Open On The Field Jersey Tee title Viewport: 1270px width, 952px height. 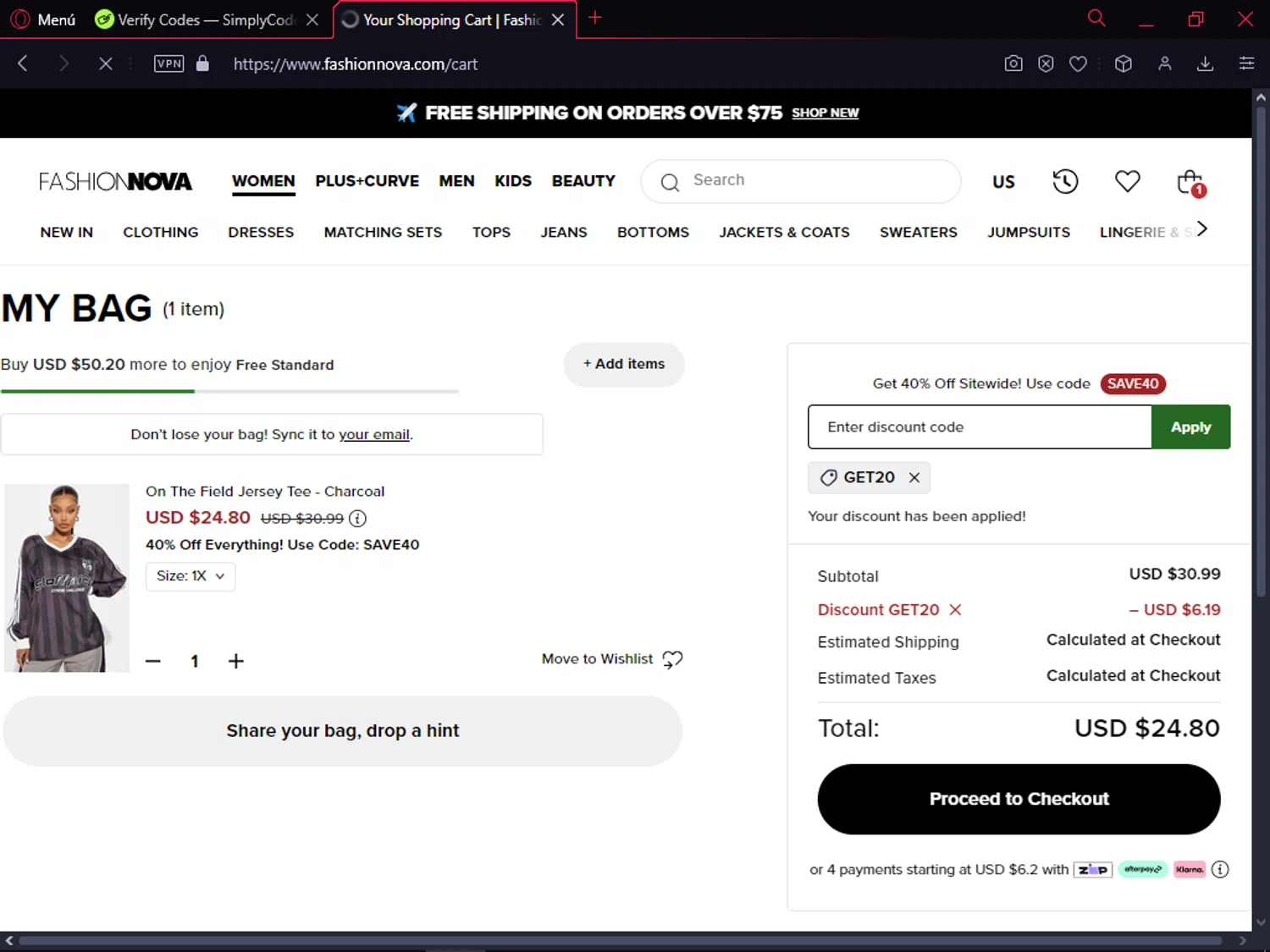pos(265,491)
